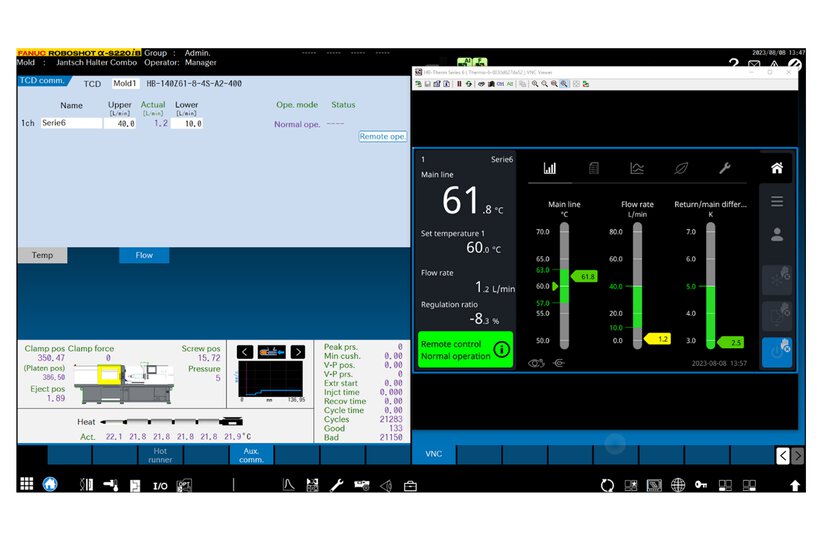This screenshot has width=822, height=540.
Task: Open the user profile icon
Action: (777, 234)
